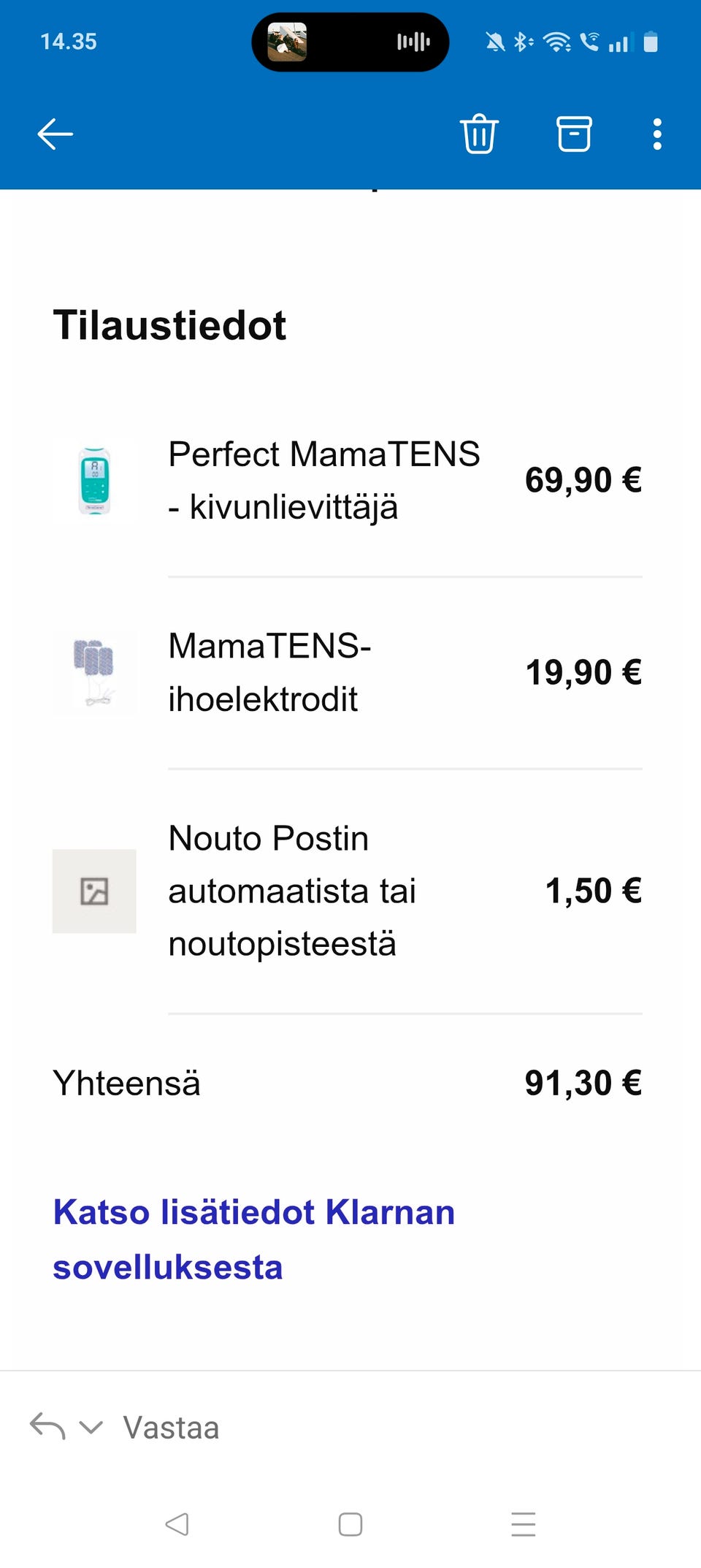
Task: Archive the email using the archive icon
Action: pyautogui.click(x=574, y=134)
